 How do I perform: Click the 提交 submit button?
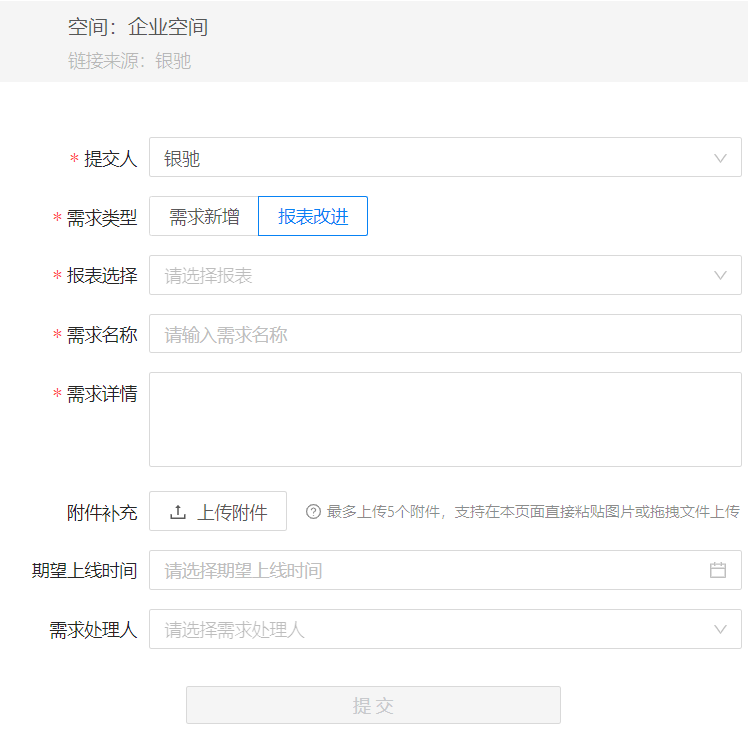tap(373, 705)
